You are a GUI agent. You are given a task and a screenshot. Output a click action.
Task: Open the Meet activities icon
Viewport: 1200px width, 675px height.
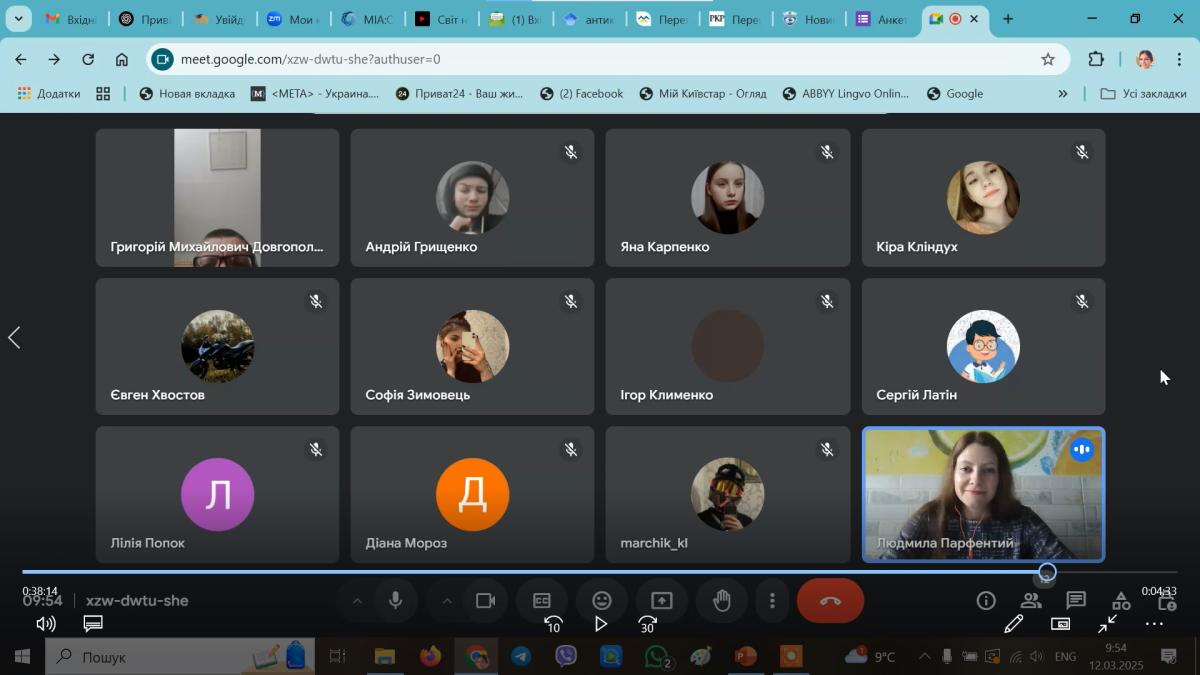pos(1121,600)
